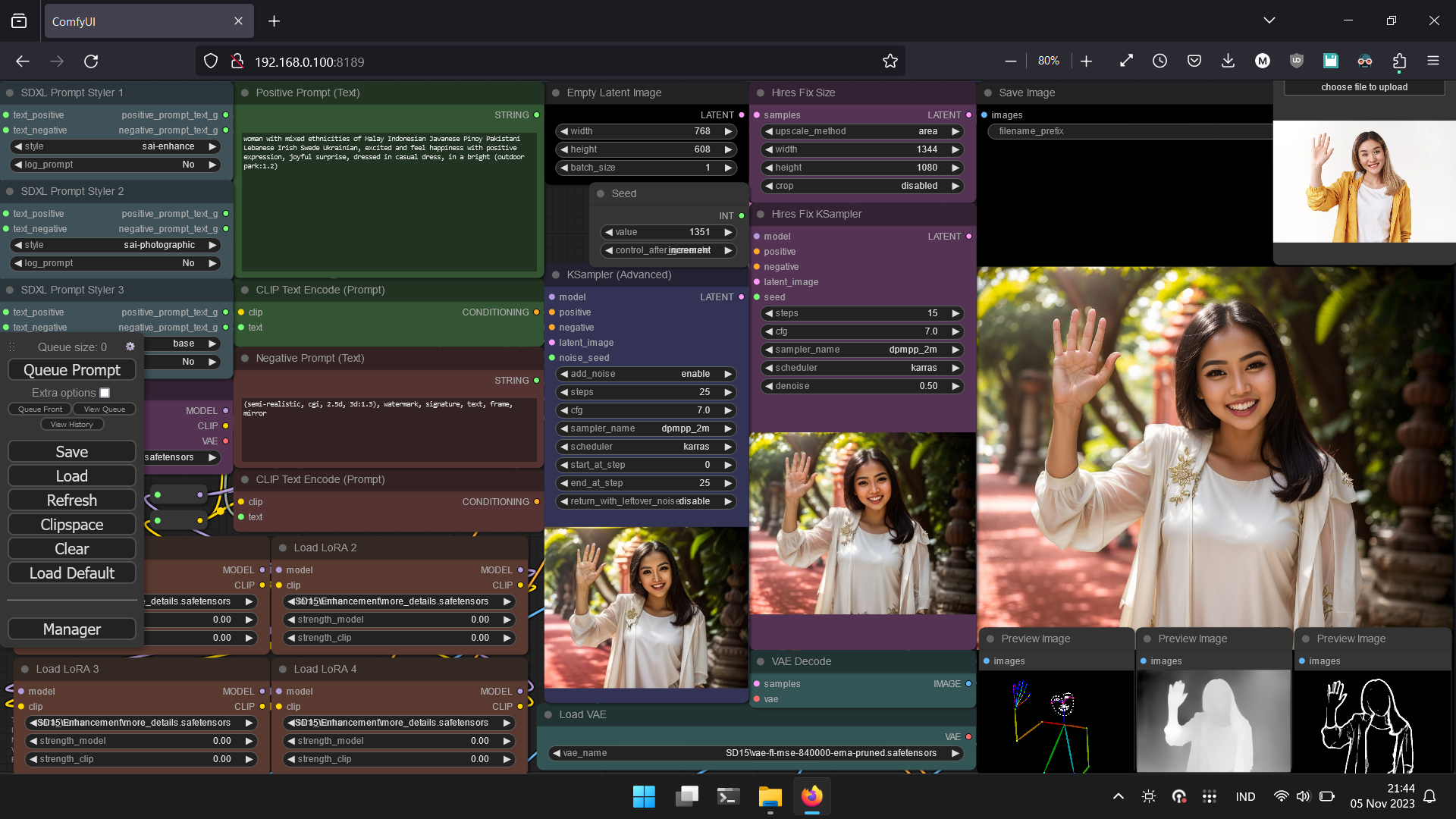Collapse the Load VAE node dot

click(x=548, y=714)
